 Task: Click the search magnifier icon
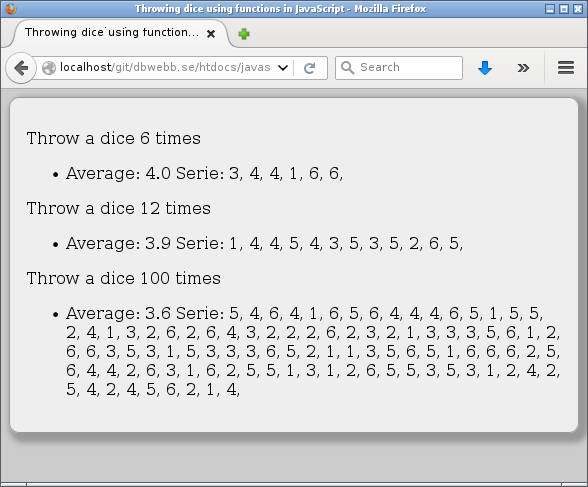(x=348, y=68)
